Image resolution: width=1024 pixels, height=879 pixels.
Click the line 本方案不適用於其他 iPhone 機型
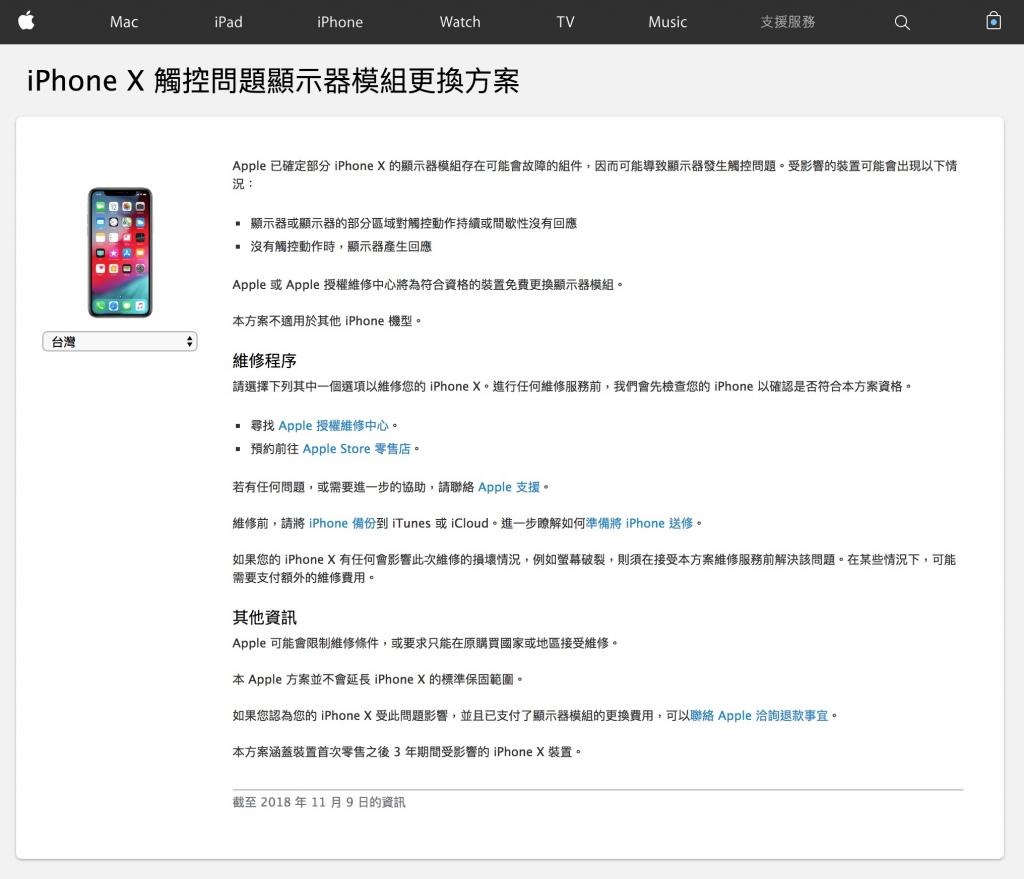tap(327, 321)
